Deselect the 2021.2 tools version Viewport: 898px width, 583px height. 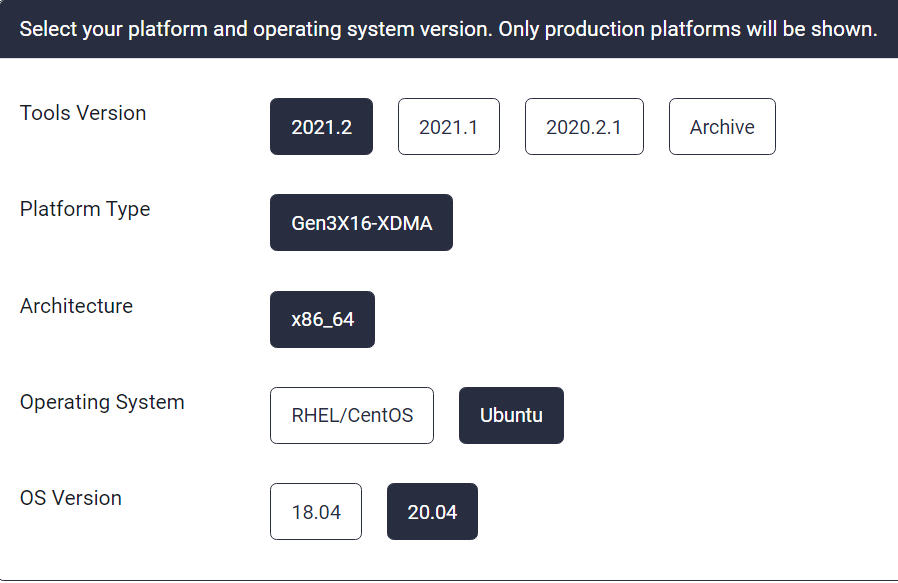click(x=321, y=126)
